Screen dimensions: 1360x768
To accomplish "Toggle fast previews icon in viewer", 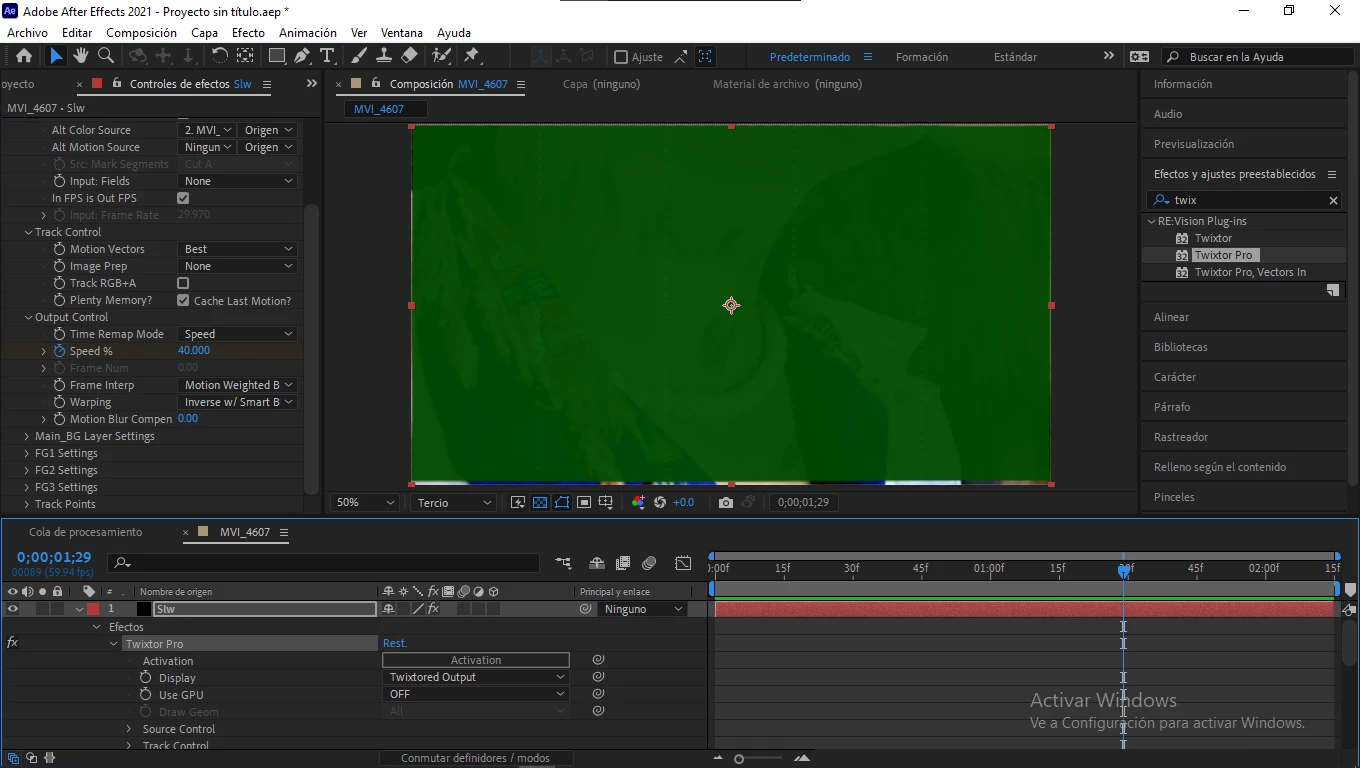I will coord(518,502).
